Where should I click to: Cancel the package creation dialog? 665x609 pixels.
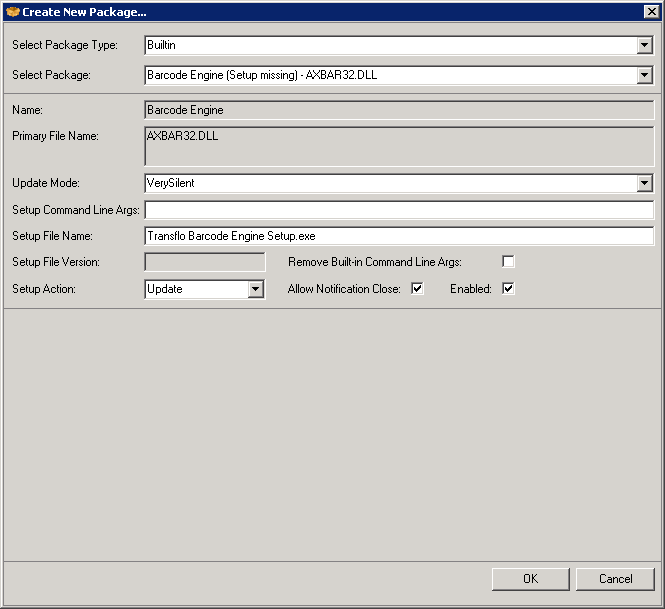[x=615, y=579]
